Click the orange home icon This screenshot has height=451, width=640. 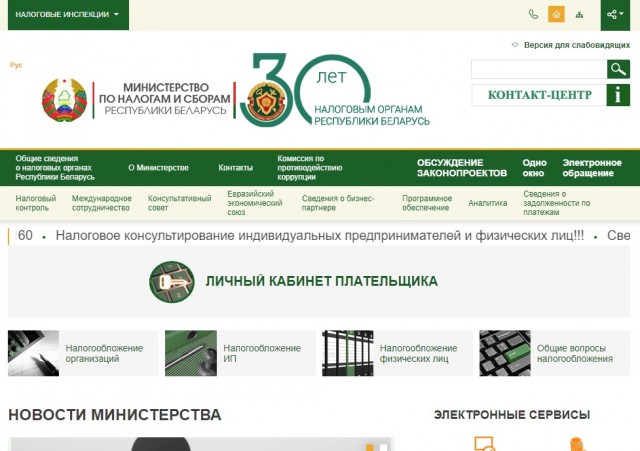556,14
